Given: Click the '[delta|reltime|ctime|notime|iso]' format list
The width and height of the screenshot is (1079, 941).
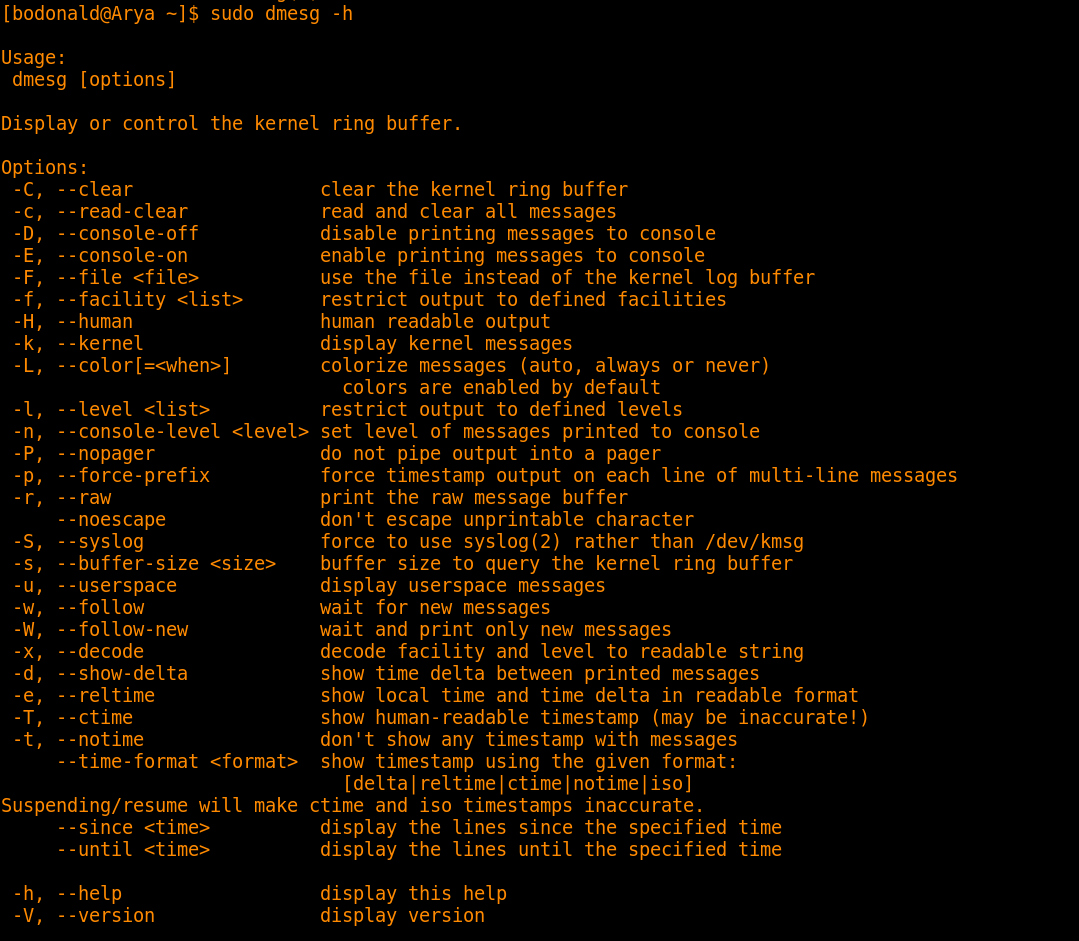Looking at the screenshot, I should point(518,784).
